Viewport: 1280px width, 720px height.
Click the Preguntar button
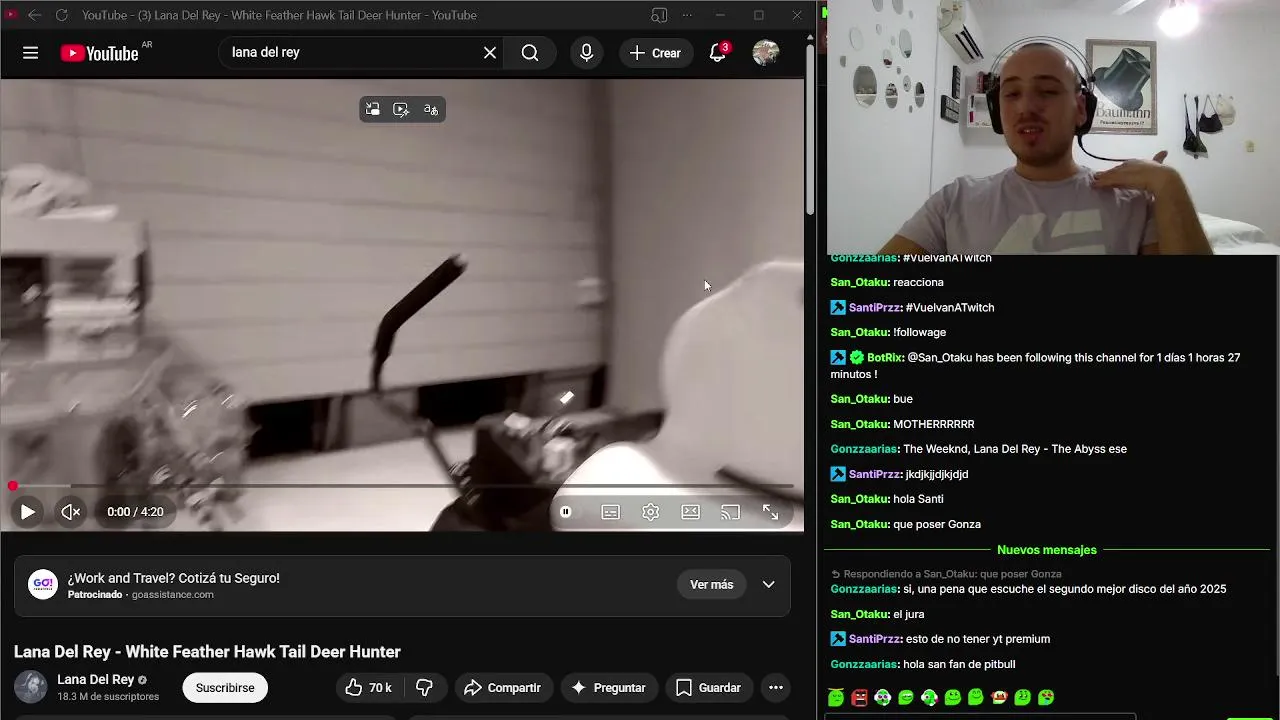pos(608,688)
